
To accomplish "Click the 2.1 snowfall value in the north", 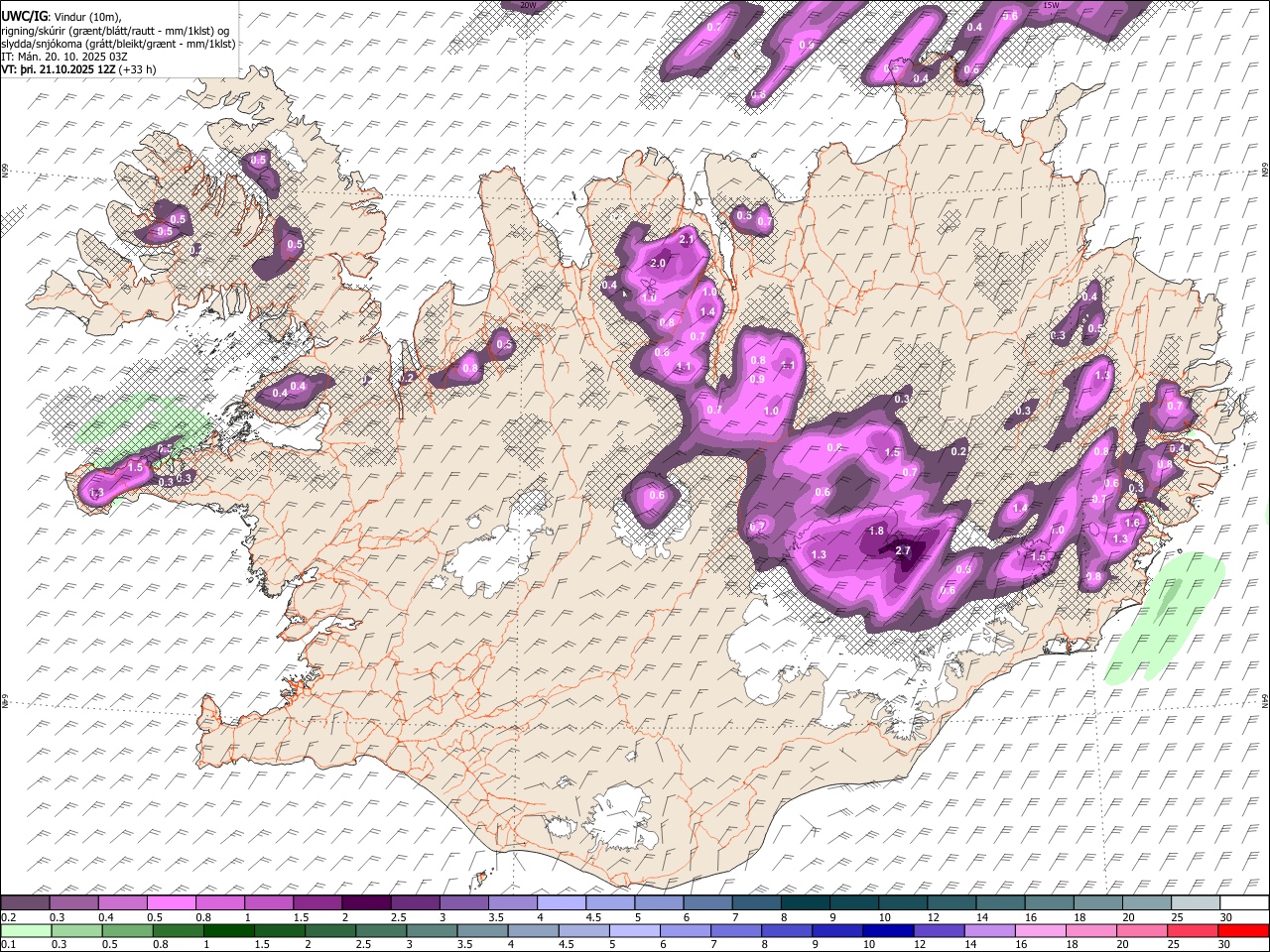I will pos(687,240).
